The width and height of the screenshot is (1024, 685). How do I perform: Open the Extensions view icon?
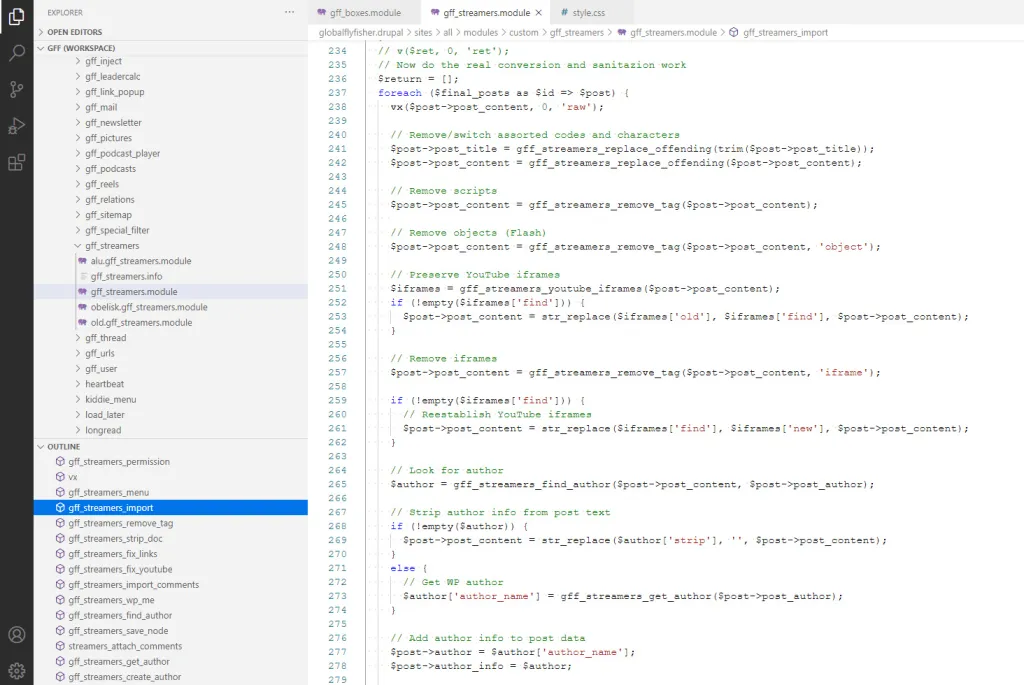[x=16, y=162]
